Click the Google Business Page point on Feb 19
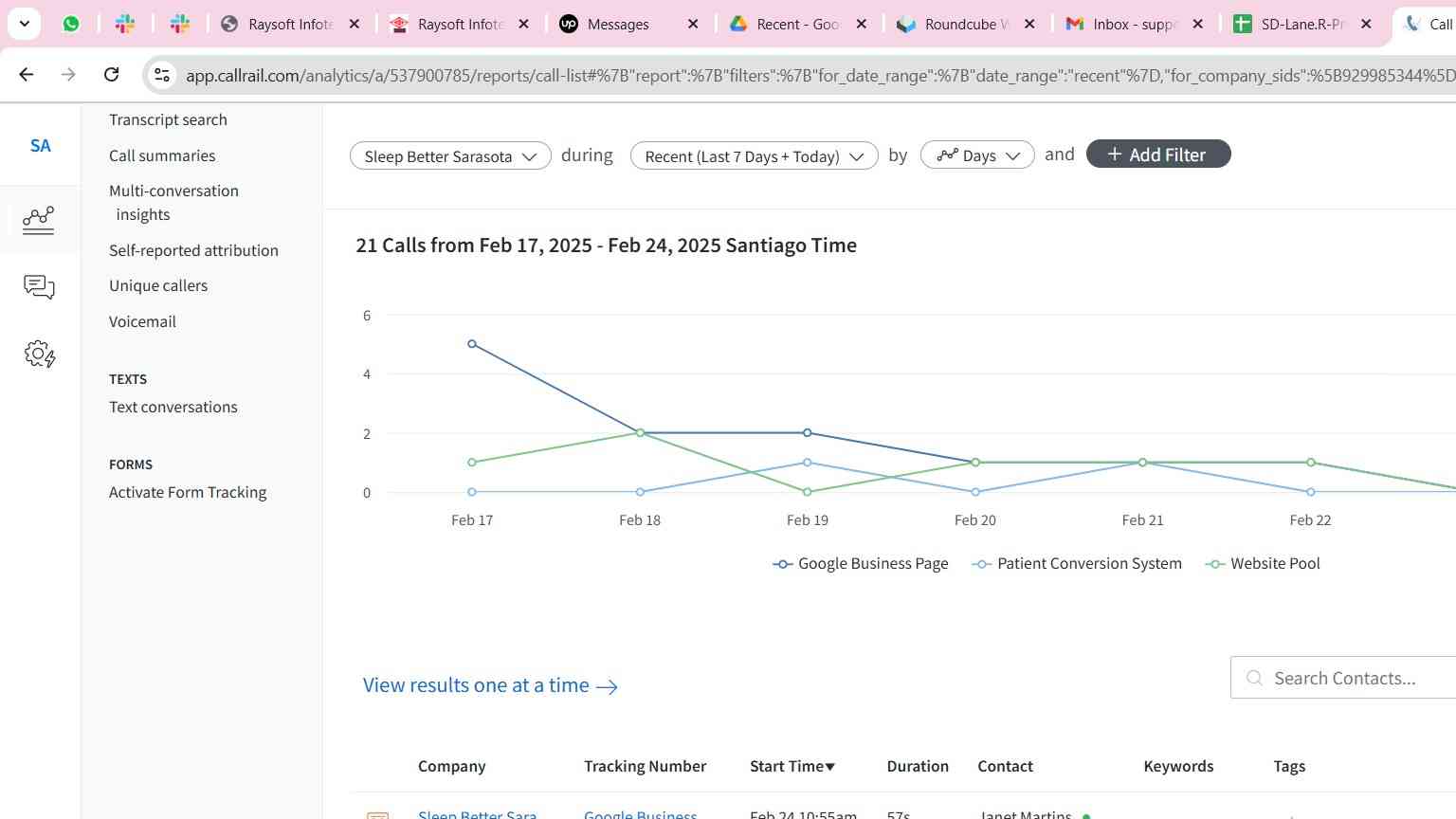The height and width of the screenshot is (819, 1456). 808,433
